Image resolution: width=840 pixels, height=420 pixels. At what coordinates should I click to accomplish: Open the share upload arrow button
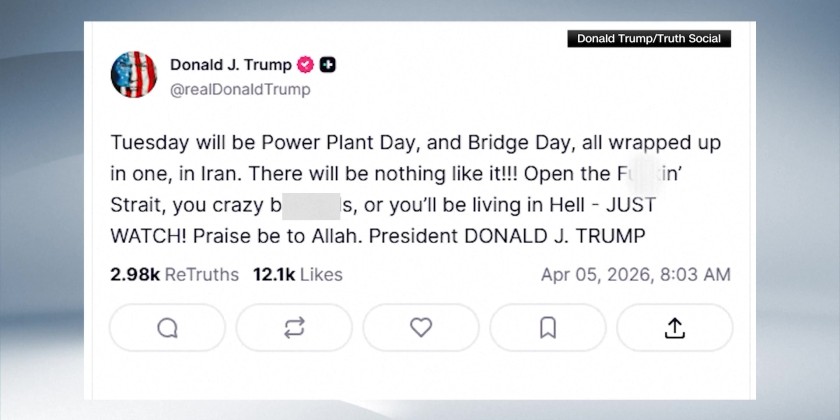(675, 328)
